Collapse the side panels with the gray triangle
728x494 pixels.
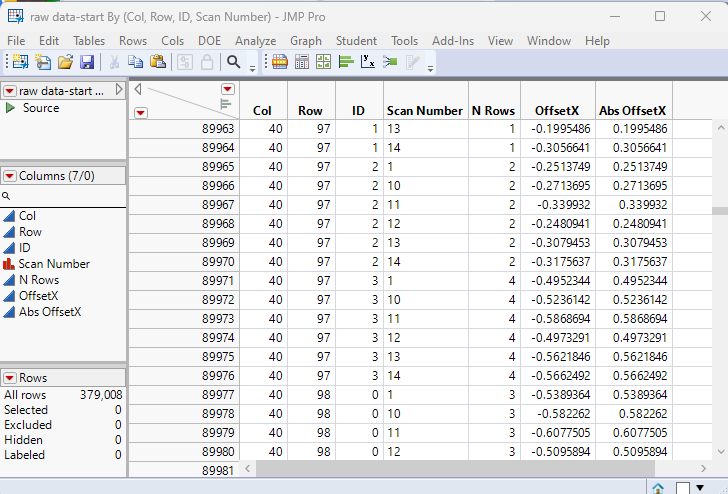(x=138, y=89)
